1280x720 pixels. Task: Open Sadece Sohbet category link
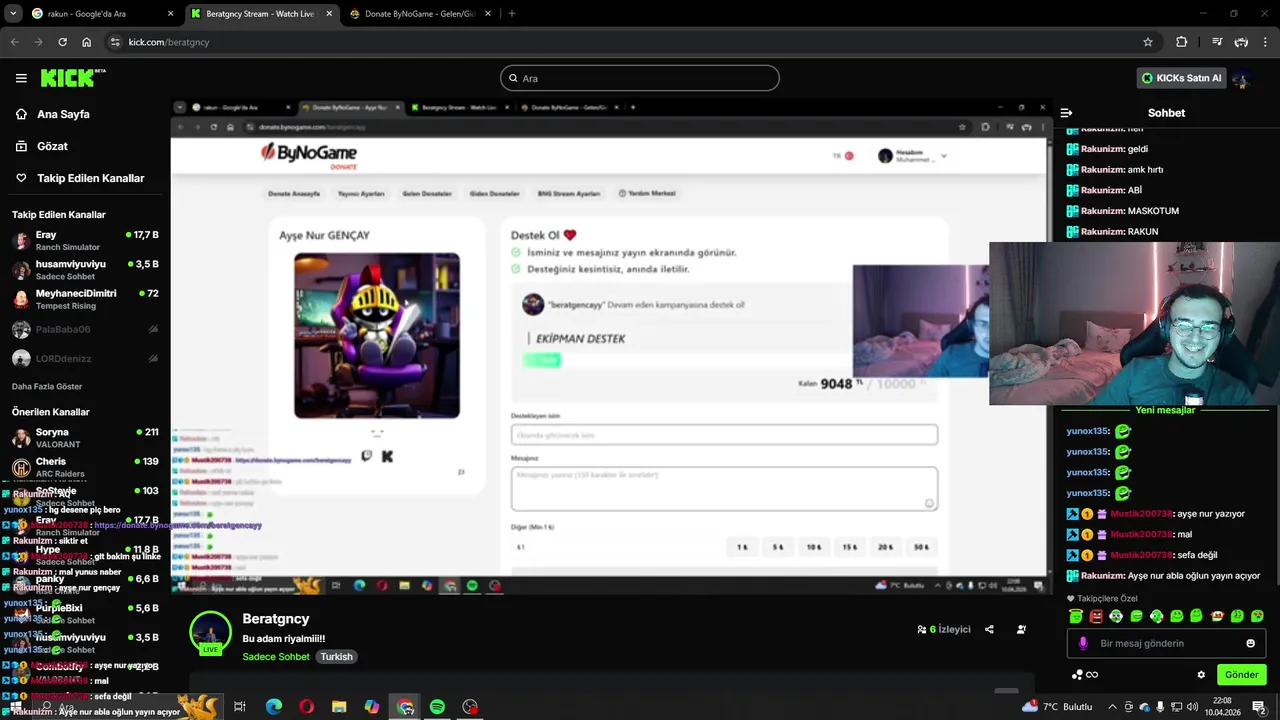tap(276, 657)
